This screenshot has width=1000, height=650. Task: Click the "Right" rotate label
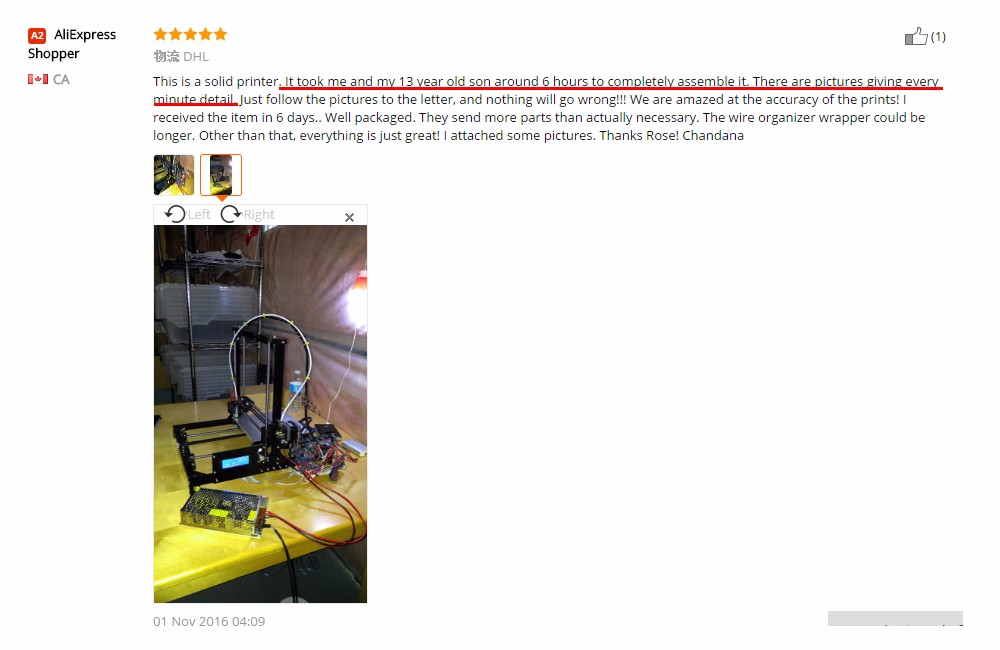coord(258,215)
